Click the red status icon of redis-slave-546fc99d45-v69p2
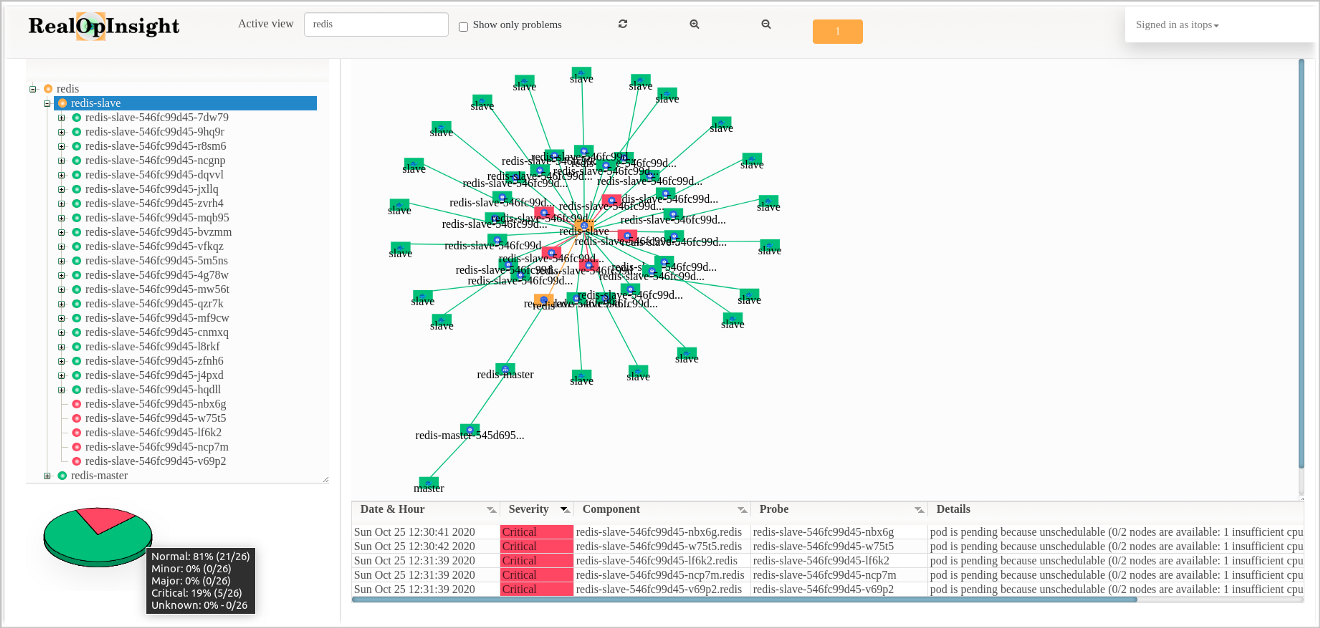 click(76, 461)
